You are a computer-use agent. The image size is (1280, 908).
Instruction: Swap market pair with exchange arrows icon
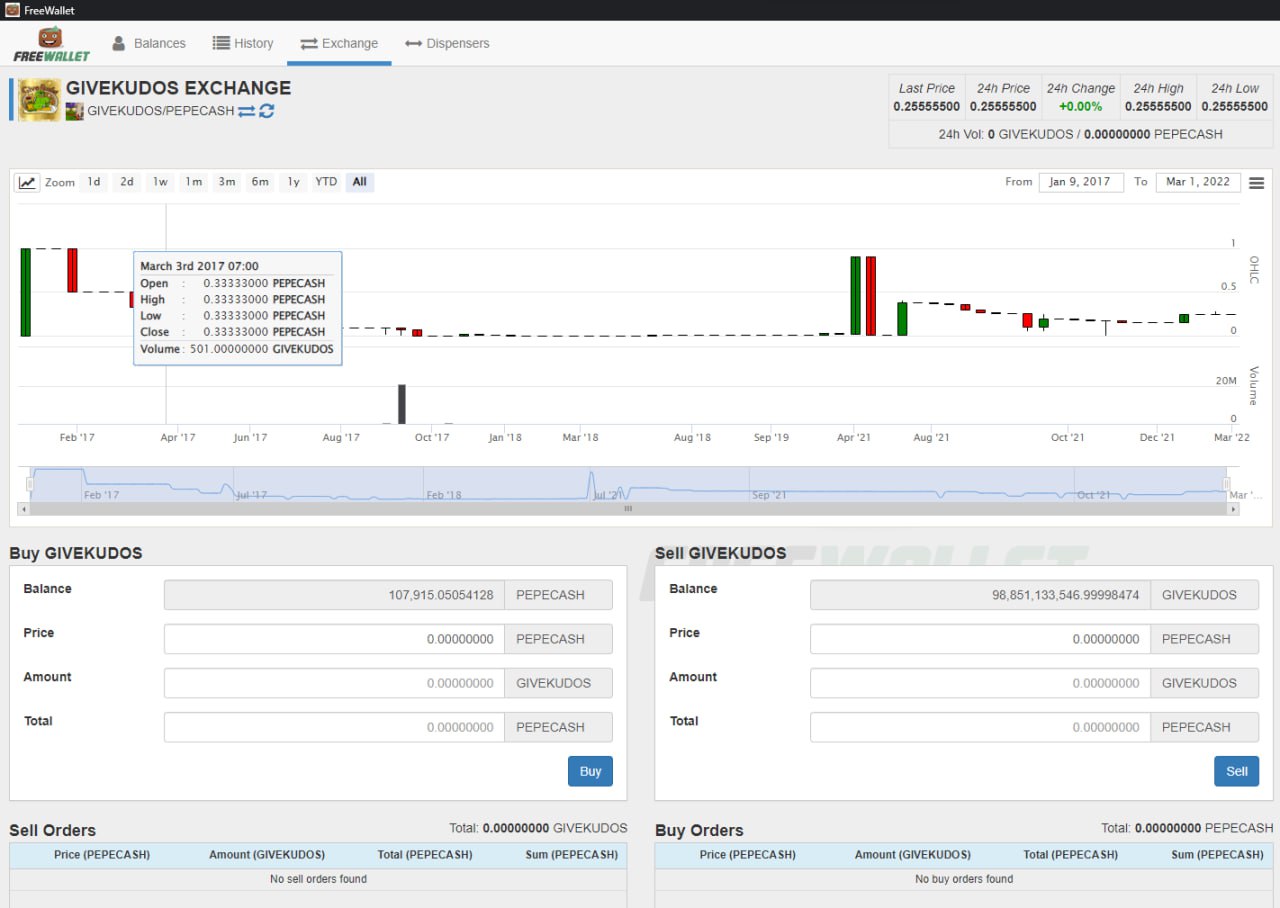247,111
